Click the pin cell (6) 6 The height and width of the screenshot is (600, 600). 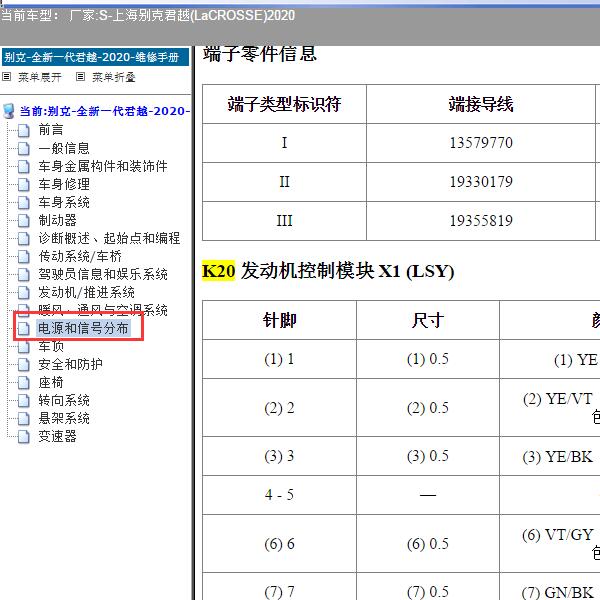point(279,544)
